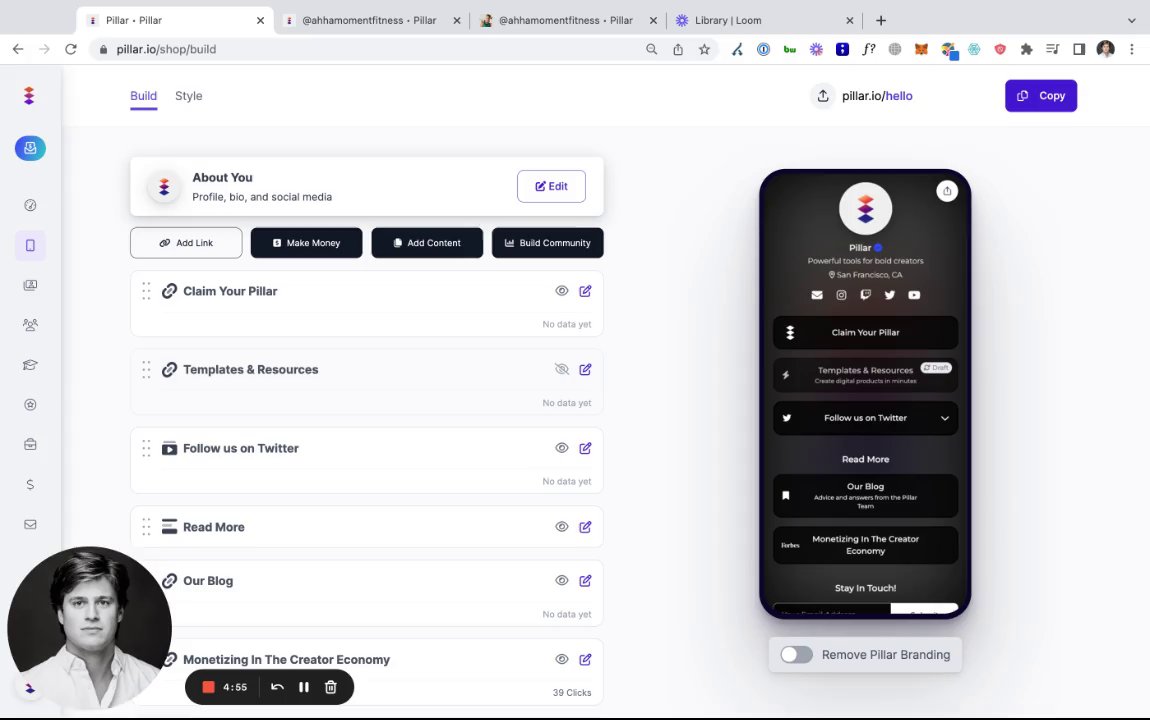1150x720 pixels.
Task: Click the Instagram icon in phone preview
Action: coord(841,295)
